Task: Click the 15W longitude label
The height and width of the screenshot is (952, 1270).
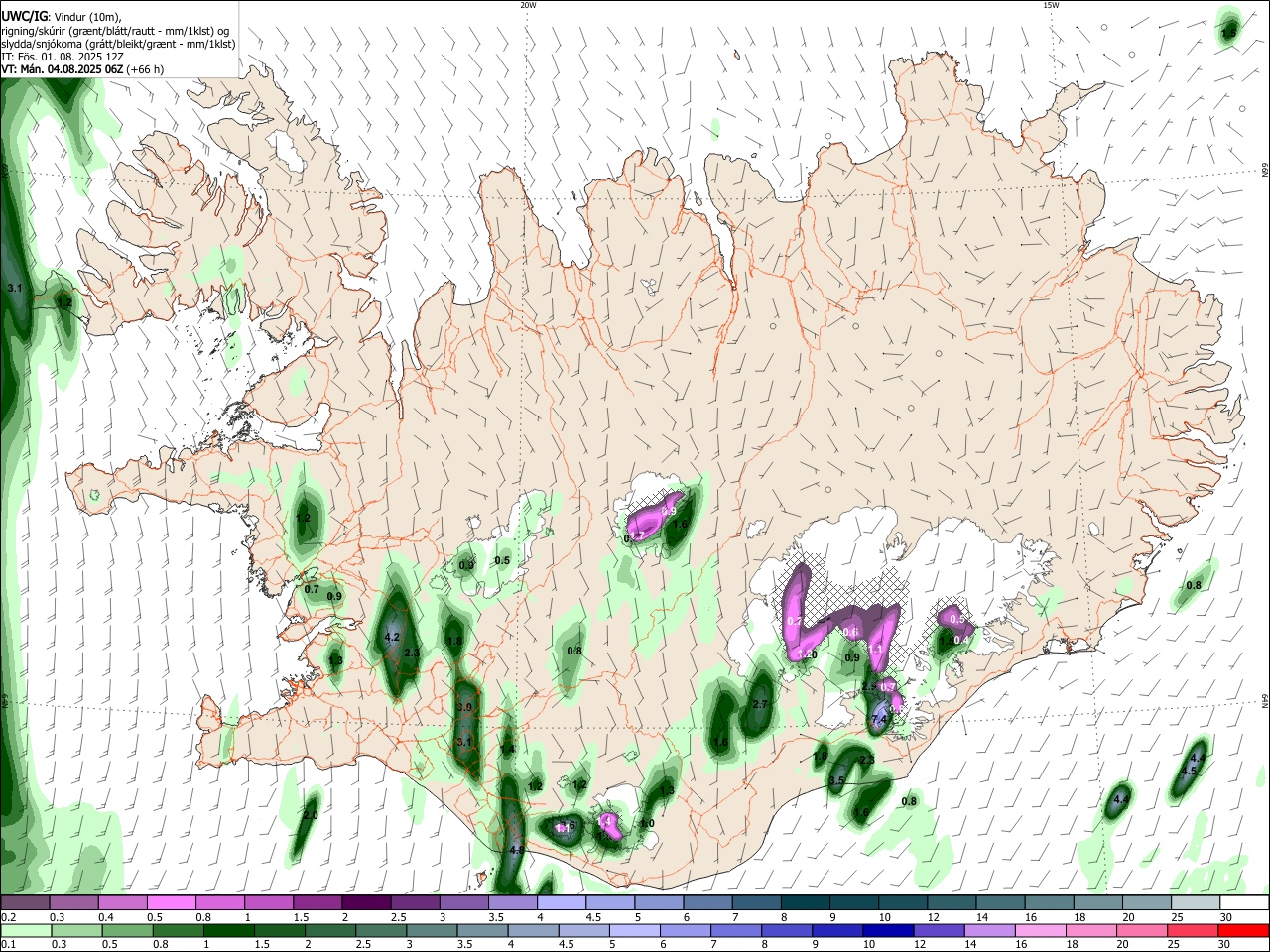Action: (1051, 5)
